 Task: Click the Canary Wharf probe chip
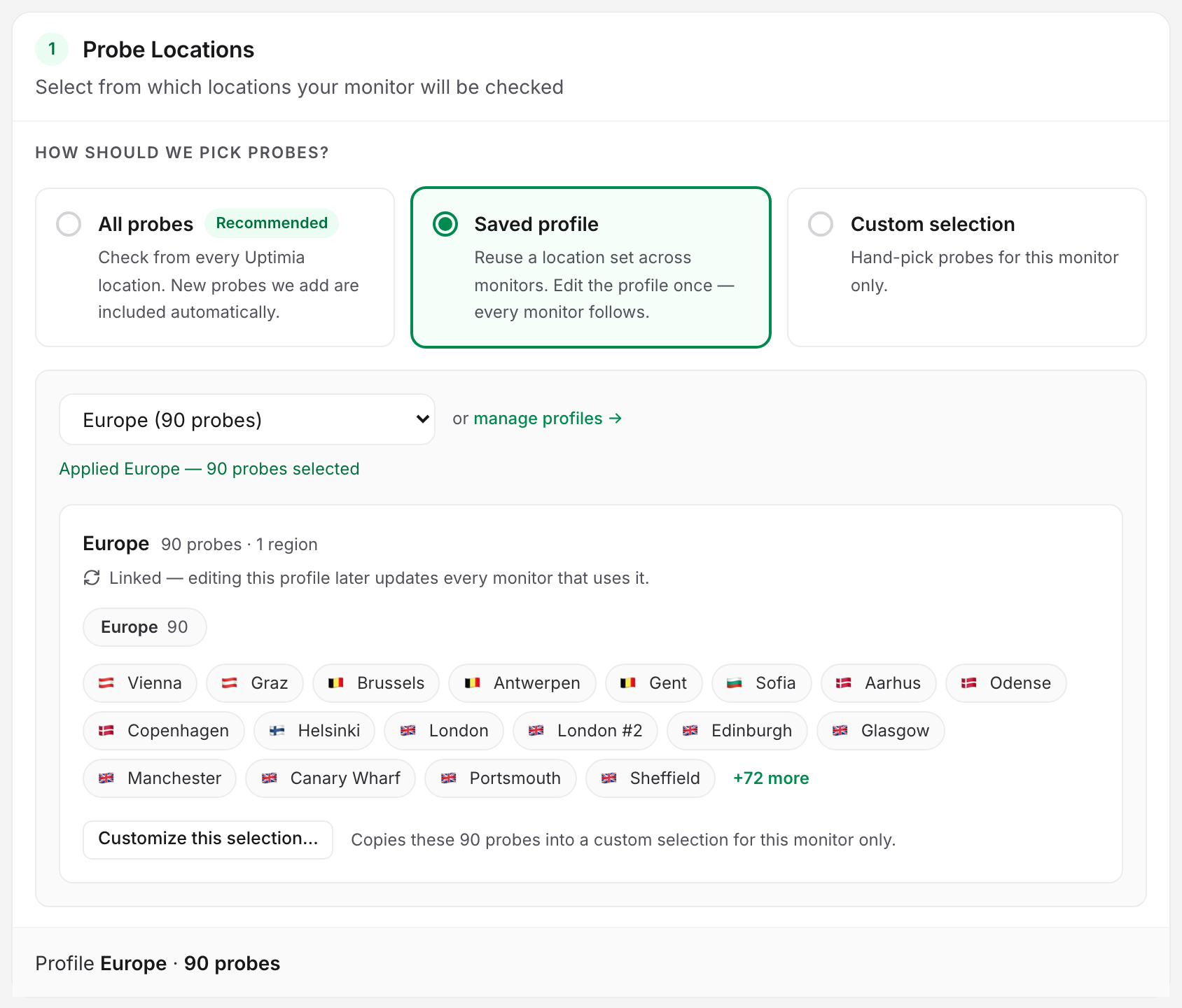coord(331,778)
